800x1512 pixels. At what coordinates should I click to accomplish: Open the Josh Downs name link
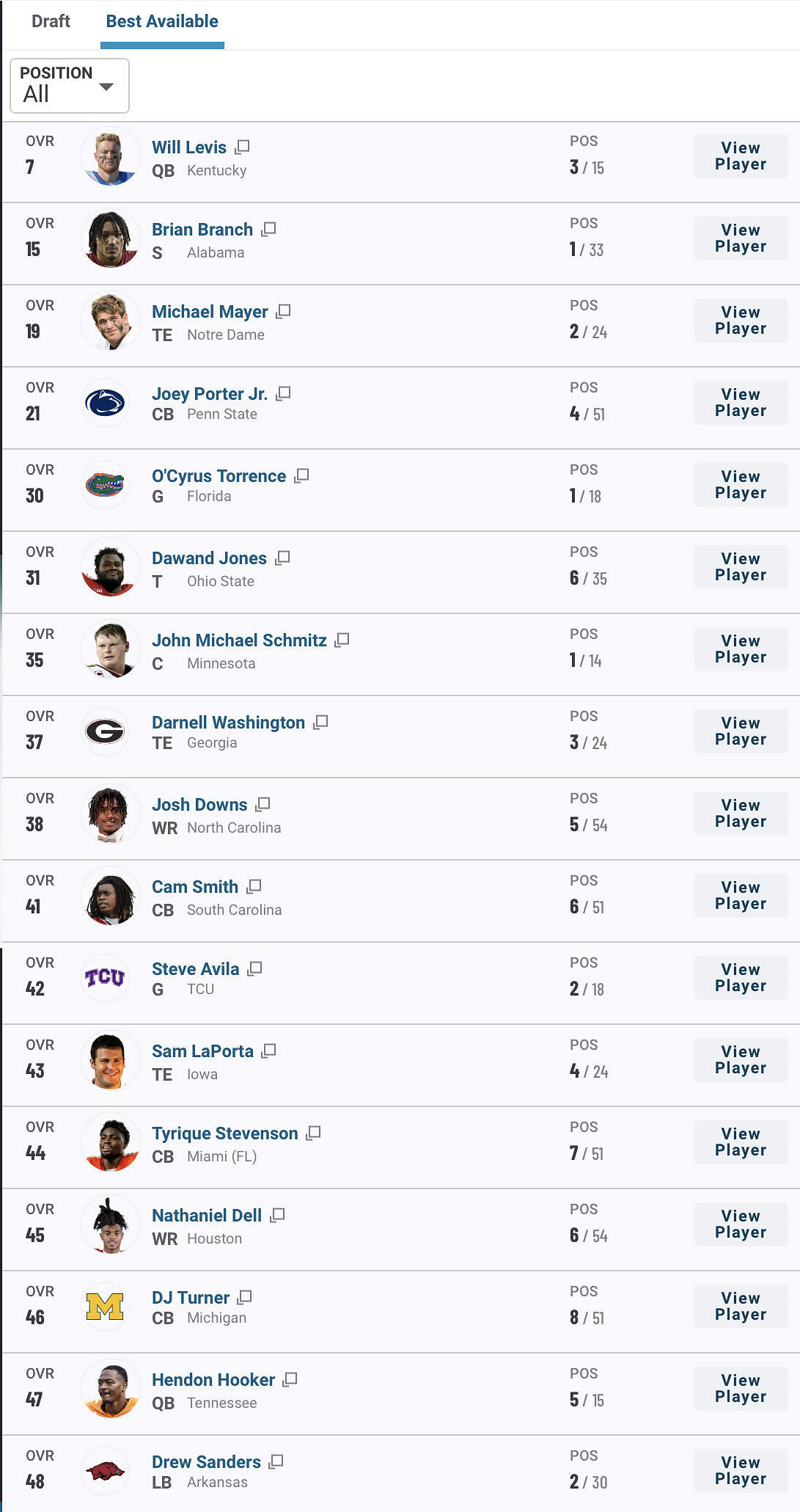click(199, 805)
